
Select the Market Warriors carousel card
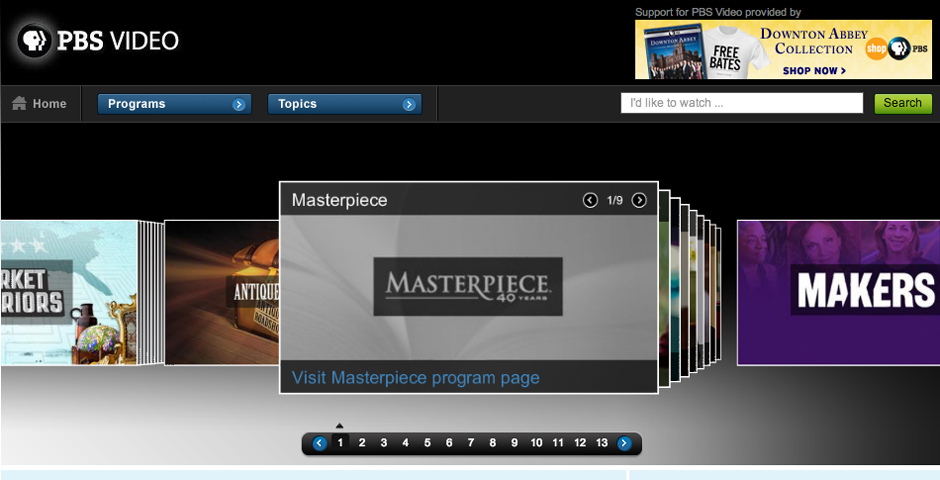(x=69, y=292)
